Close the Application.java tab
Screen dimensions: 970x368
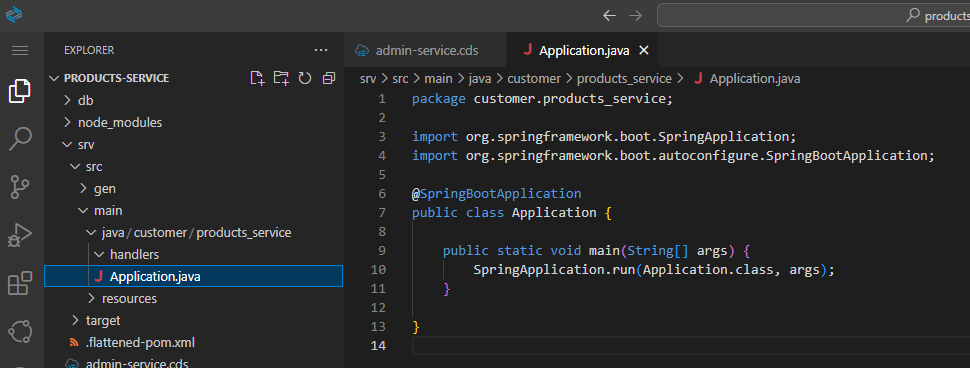(643, 51)
